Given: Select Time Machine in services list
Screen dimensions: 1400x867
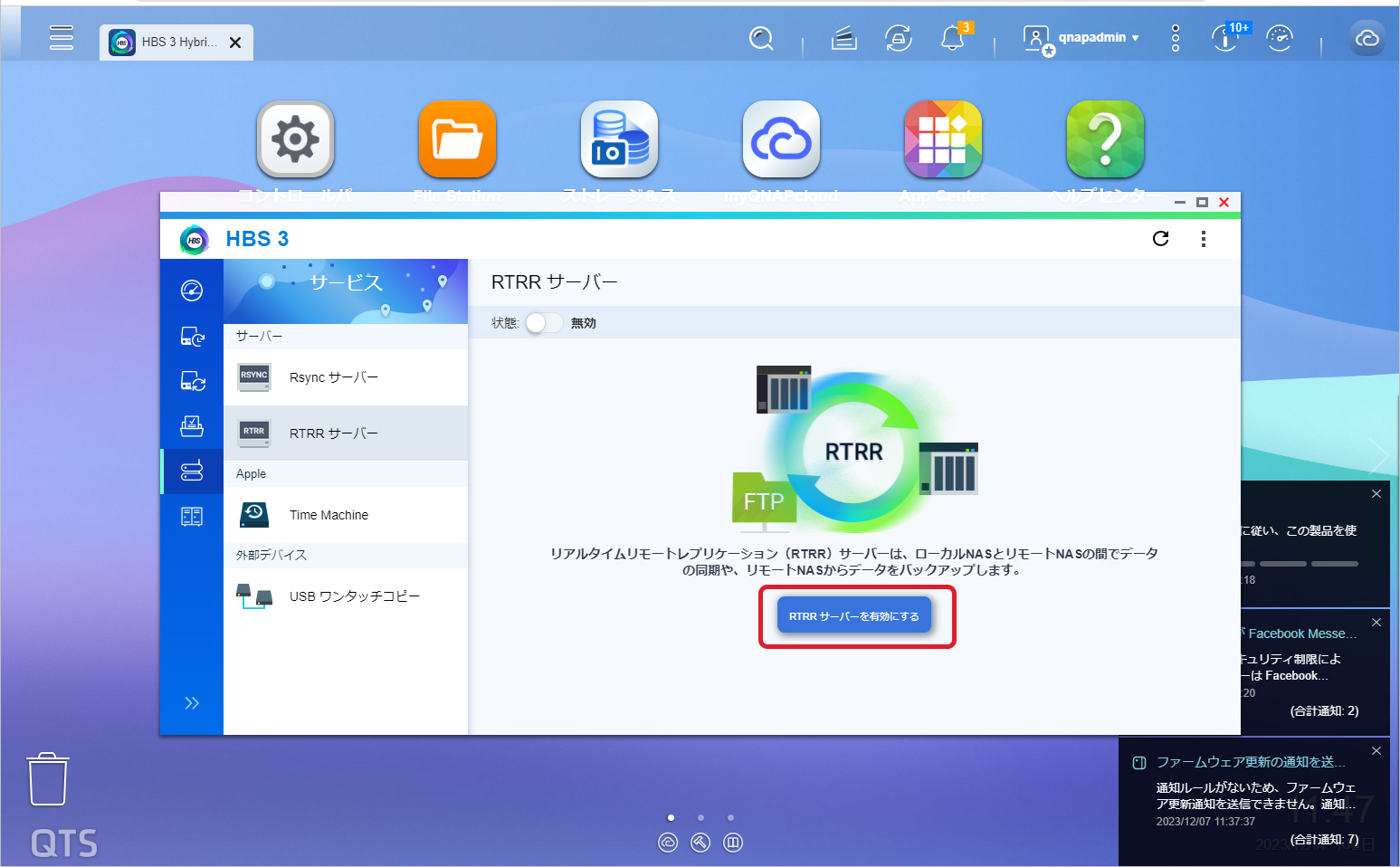Looking at the screenshot, I should point(346,515).
